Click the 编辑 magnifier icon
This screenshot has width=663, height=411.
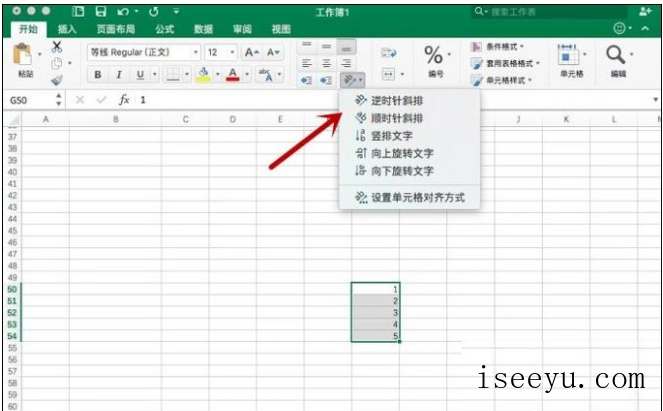tap(615, 55)
